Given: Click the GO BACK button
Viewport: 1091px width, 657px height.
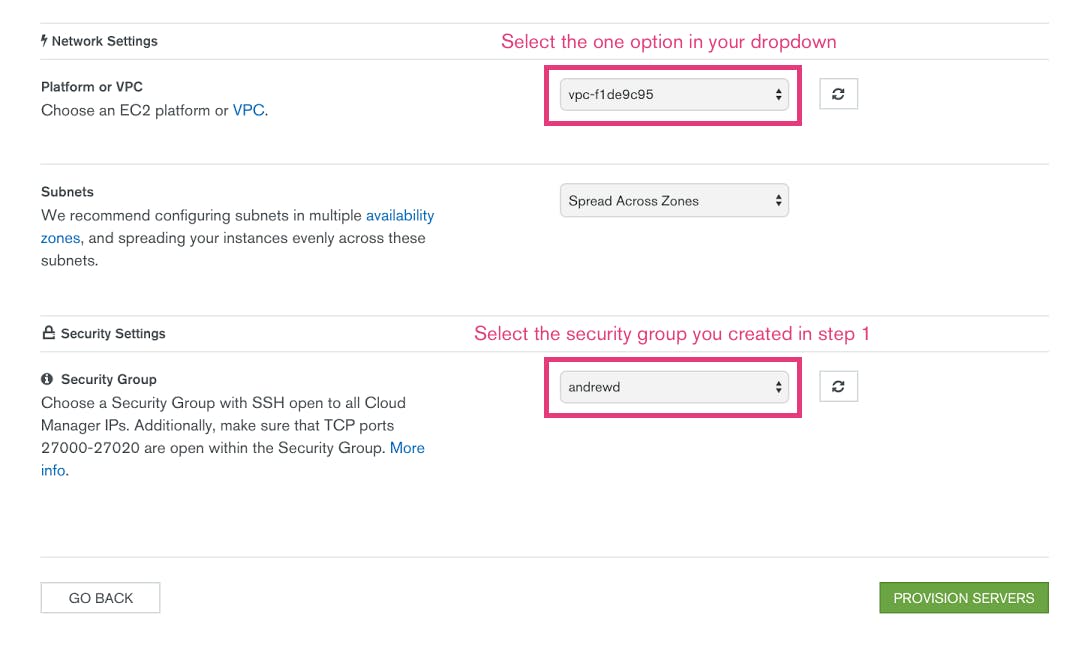Looking at the screenshot, I should pyautogui.click(x=100, y=598).
